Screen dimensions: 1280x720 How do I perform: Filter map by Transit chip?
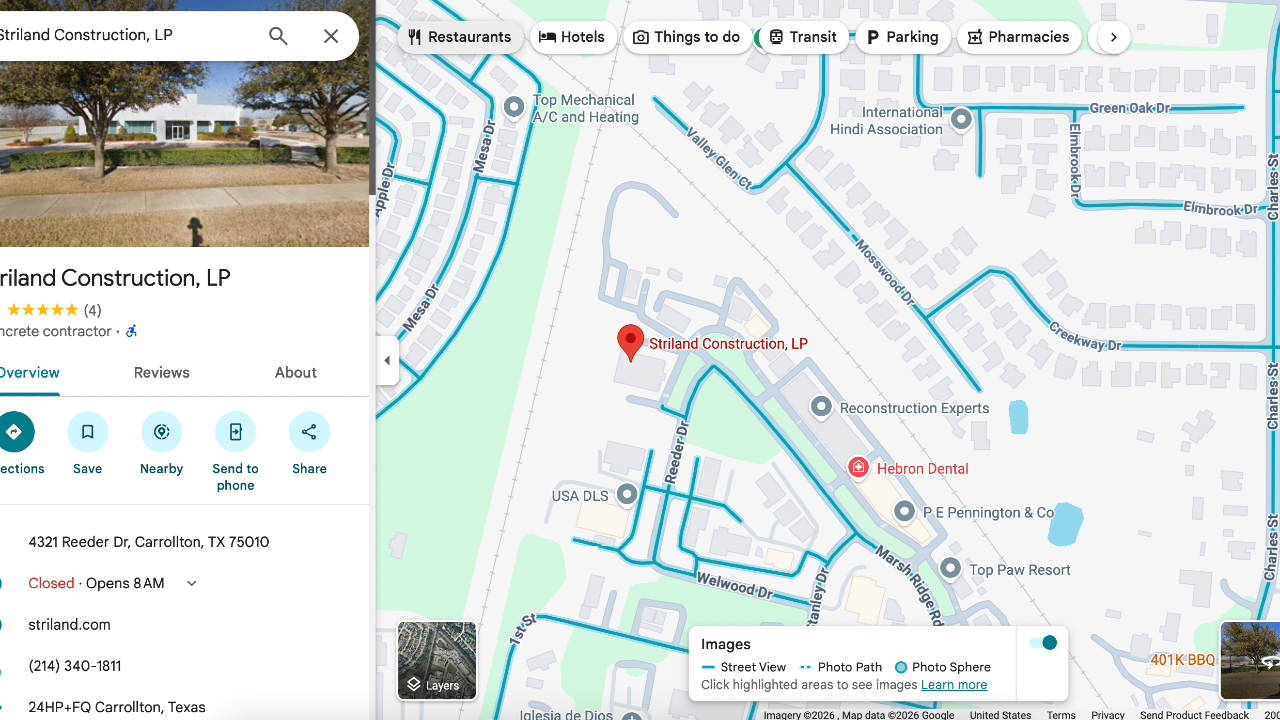[803, 37]
